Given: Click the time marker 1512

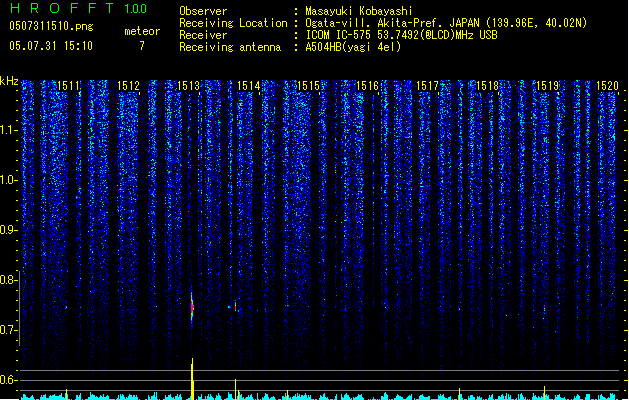Looking at the screenshot, I should click(128, 85).
